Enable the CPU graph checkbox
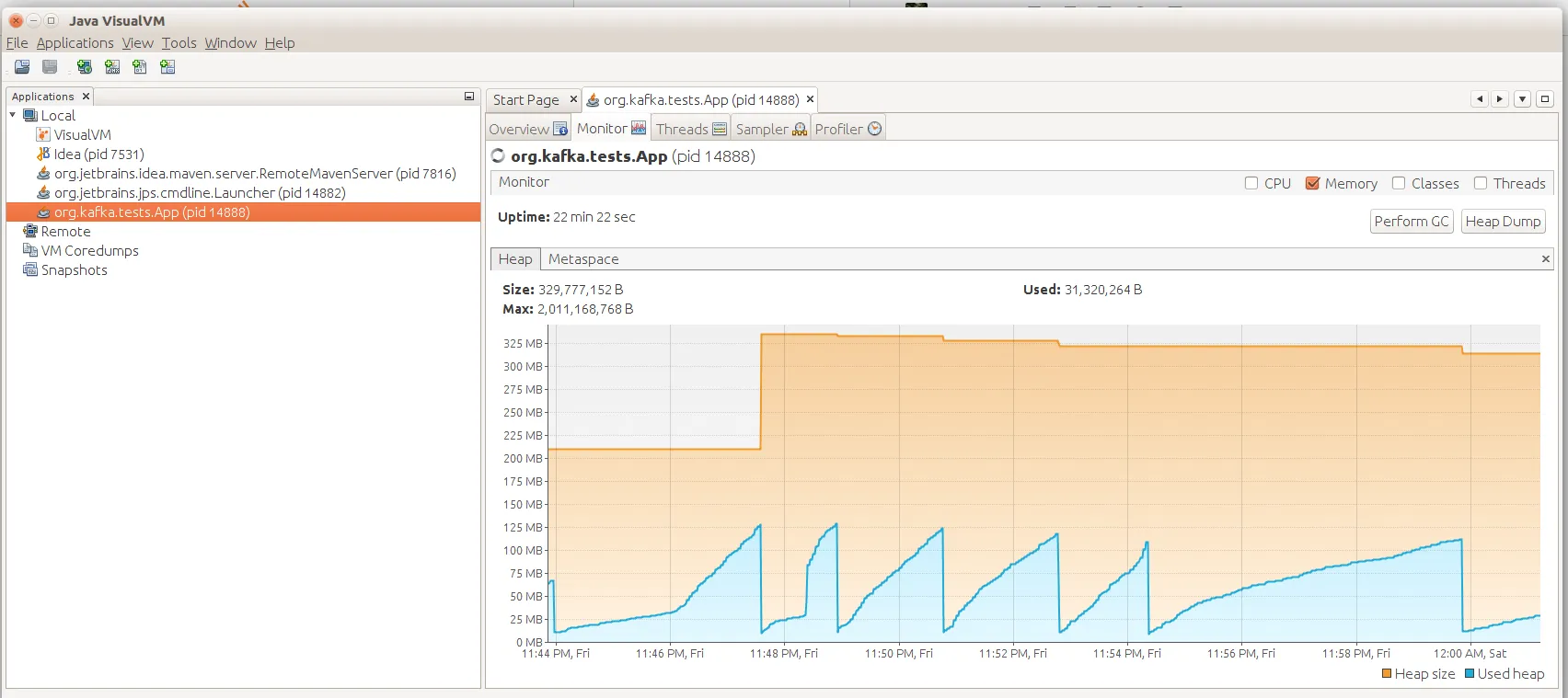 pyautogui.click(x=1251, y=183)
